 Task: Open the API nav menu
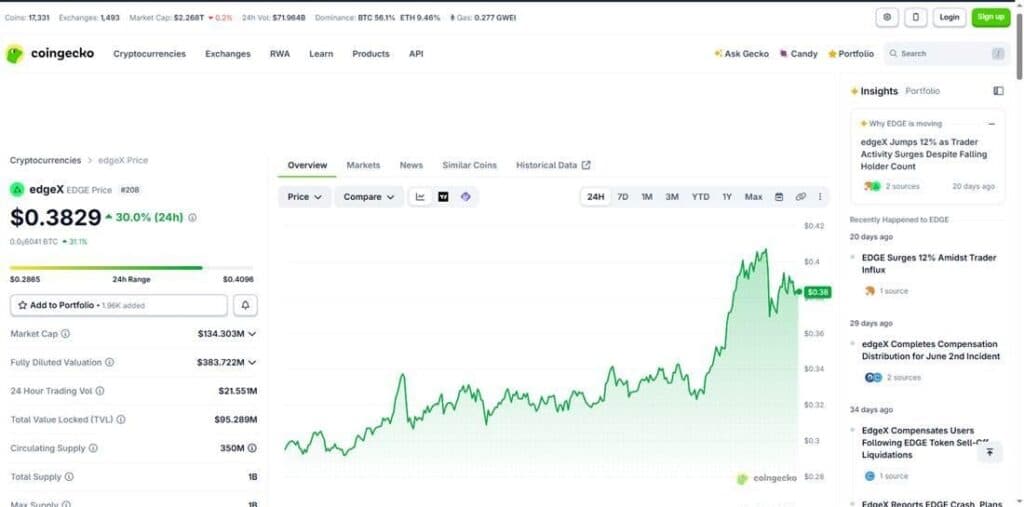tap(416, 54)
